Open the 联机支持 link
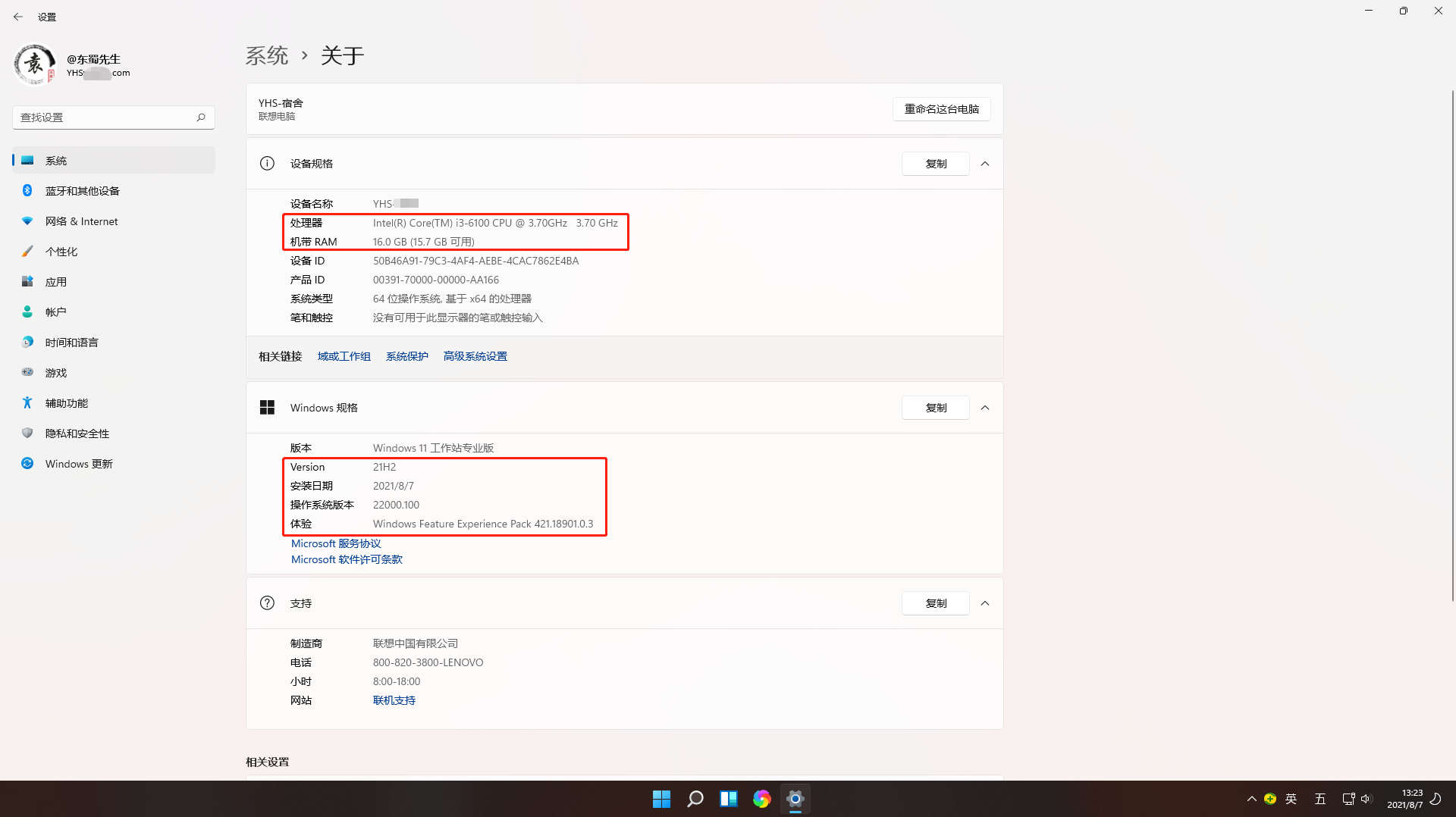The width and height of the screenshot is (1456, 817). (394, 700)
